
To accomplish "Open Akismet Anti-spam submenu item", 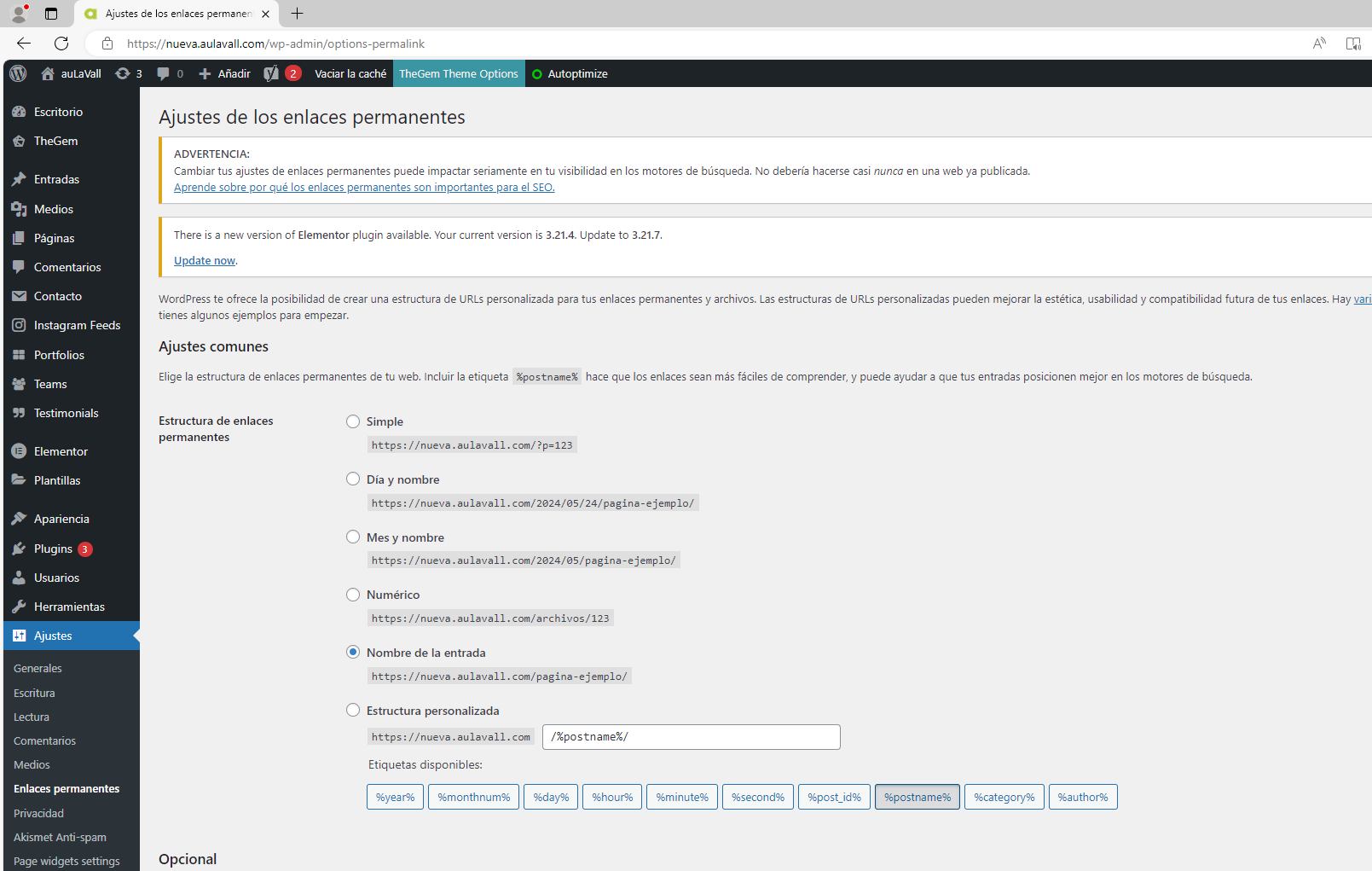I will [x=60, y=837].
